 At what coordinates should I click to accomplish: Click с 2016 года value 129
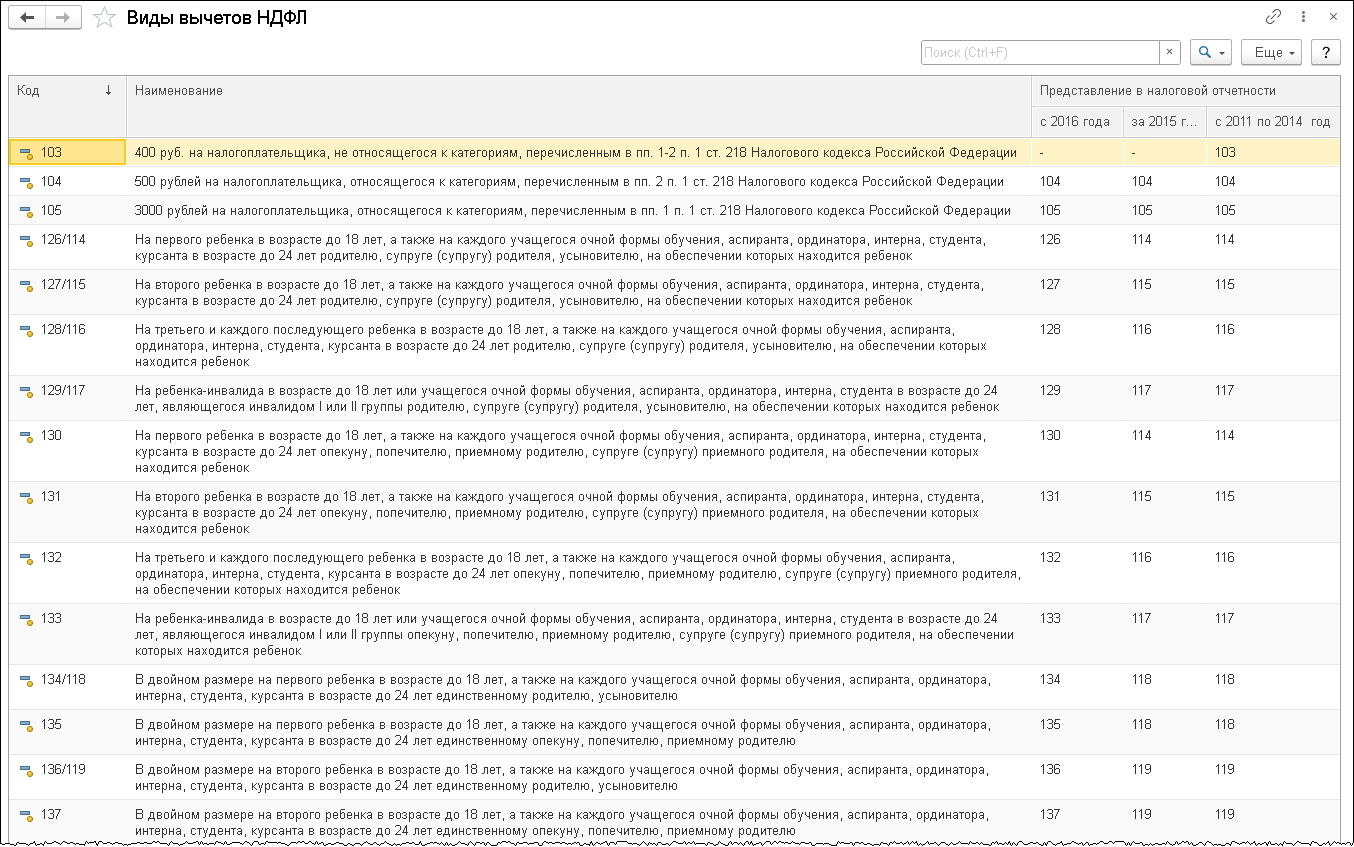[x=1050, y=390]
